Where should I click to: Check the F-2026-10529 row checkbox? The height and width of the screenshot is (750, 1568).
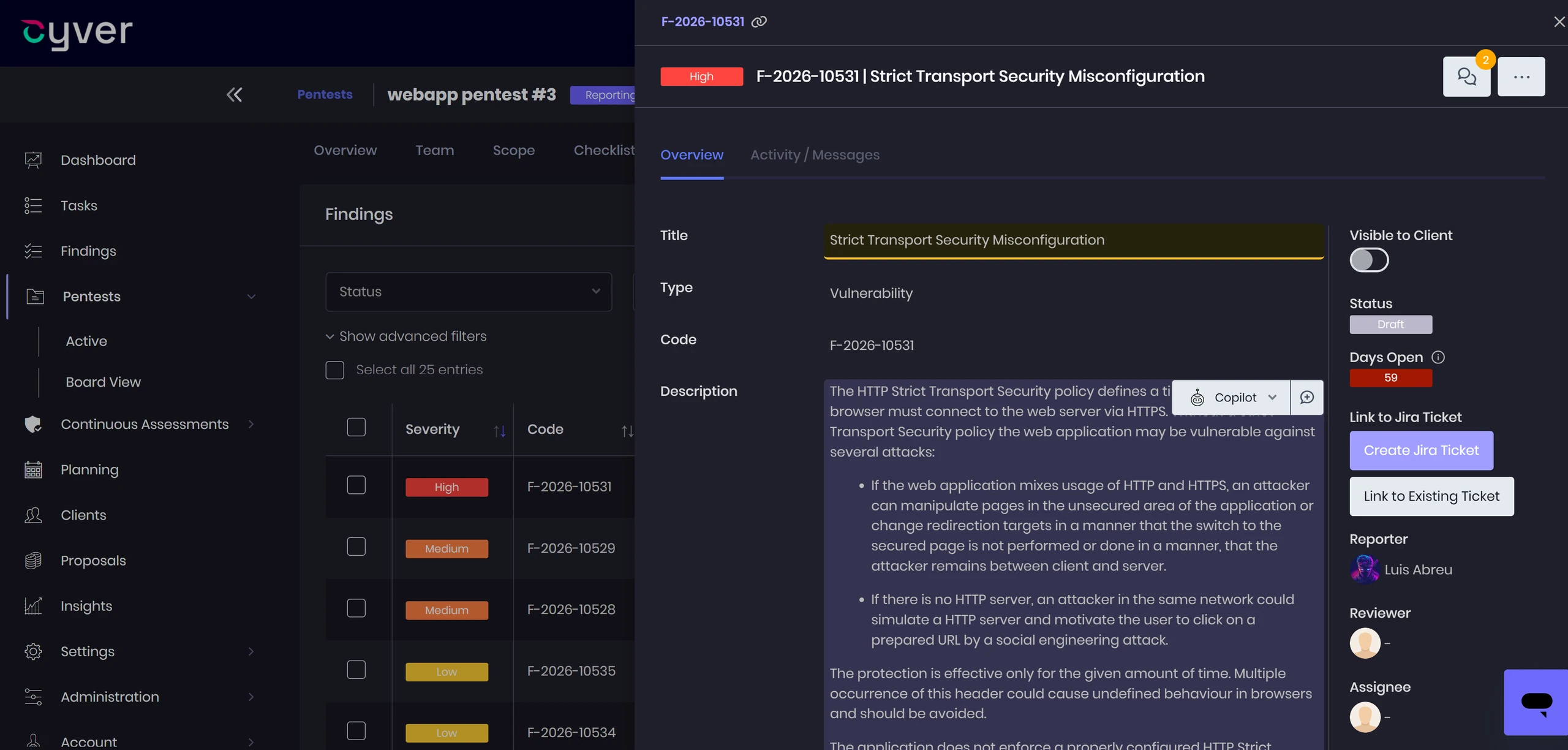coord(356,547)
